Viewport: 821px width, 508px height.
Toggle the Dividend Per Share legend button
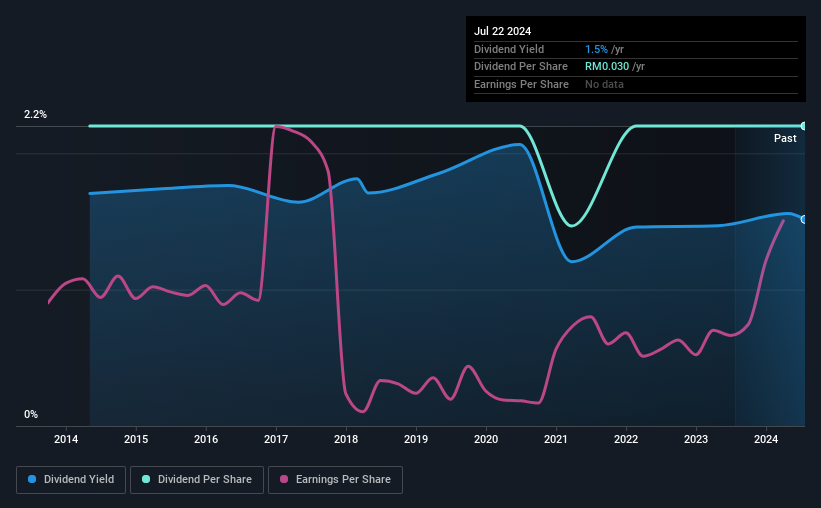coord(197,480)
